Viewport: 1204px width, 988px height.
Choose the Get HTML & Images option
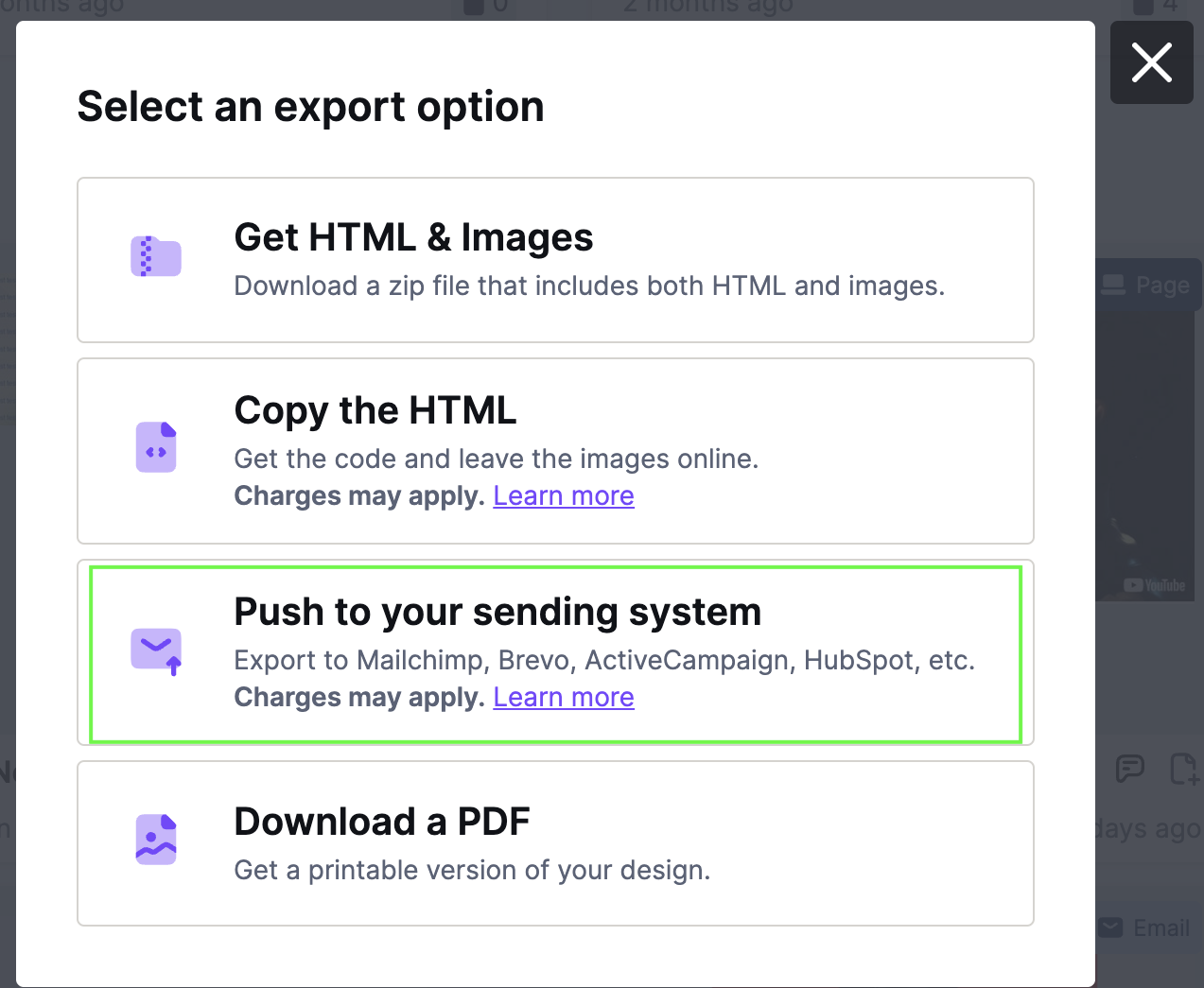(x=555, y=260)
